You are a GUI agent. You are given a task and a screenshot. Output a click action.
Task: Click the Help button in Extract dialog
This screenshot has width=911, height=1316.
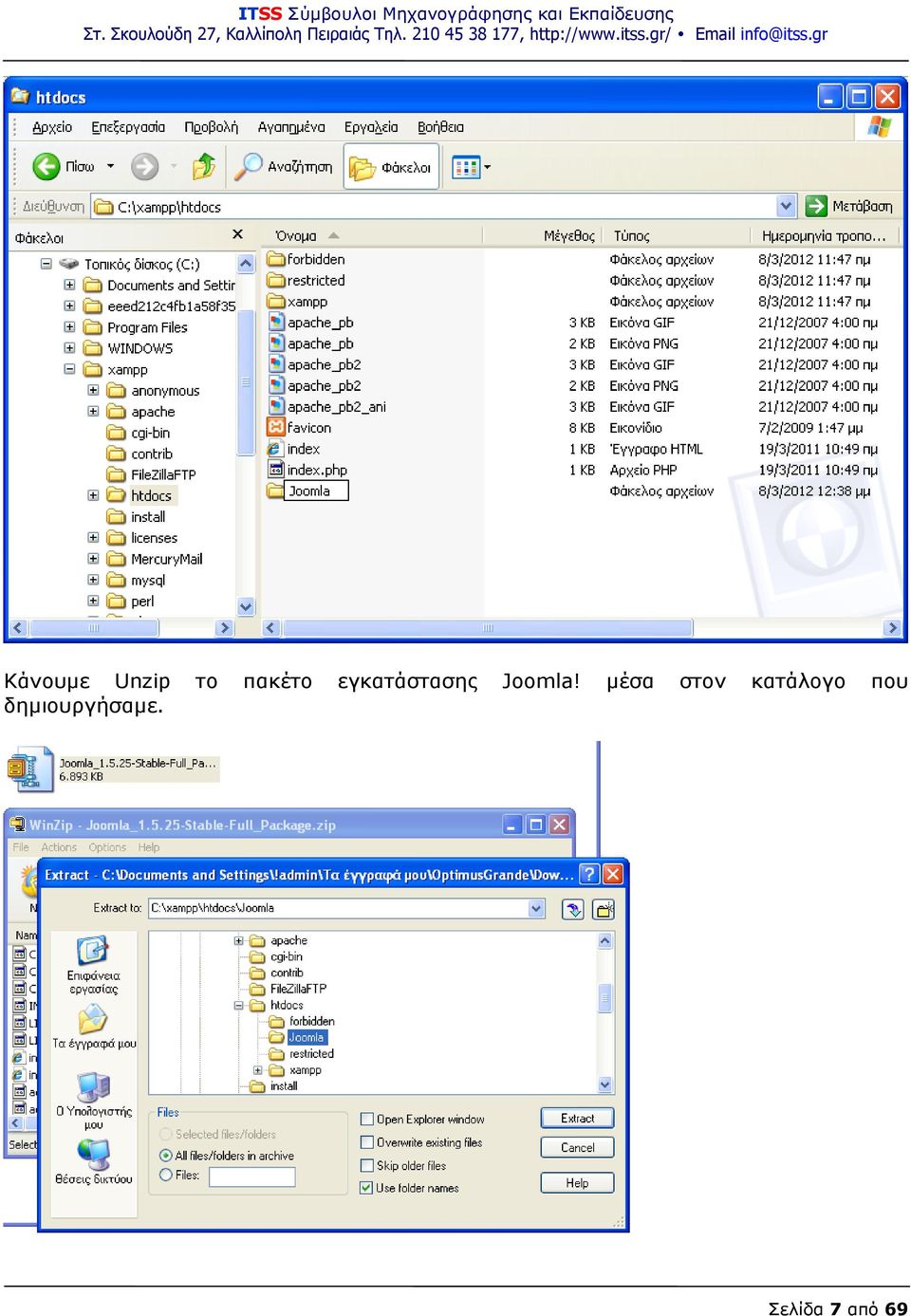(x=577, y=1182)
